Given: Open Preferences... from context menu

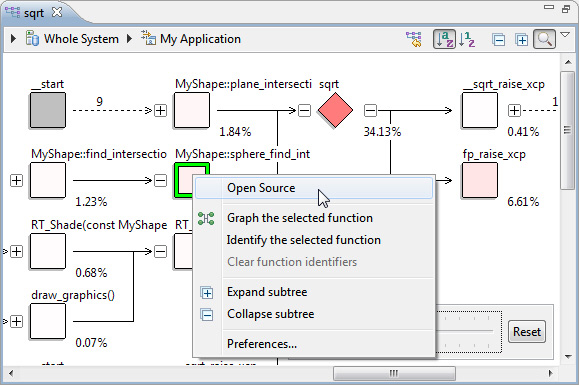Looking at the screenshot, I should pyautogui.click(x=314, y=344).
